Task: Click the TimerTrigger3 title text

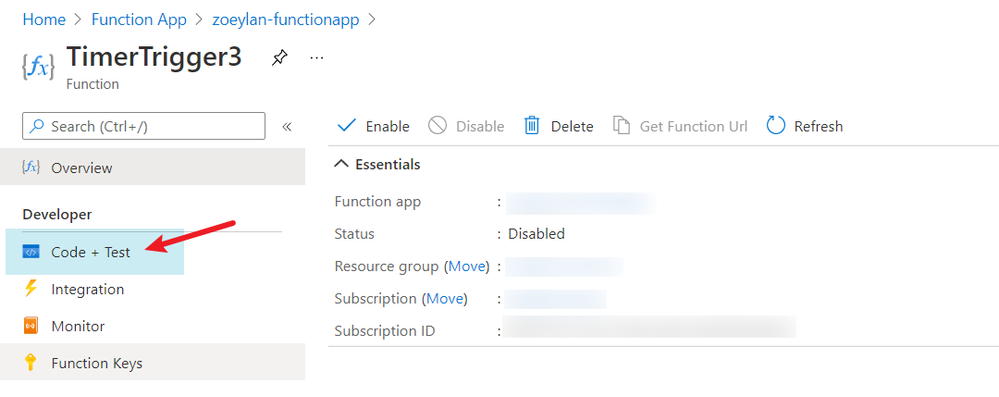Action: point(154,57)
